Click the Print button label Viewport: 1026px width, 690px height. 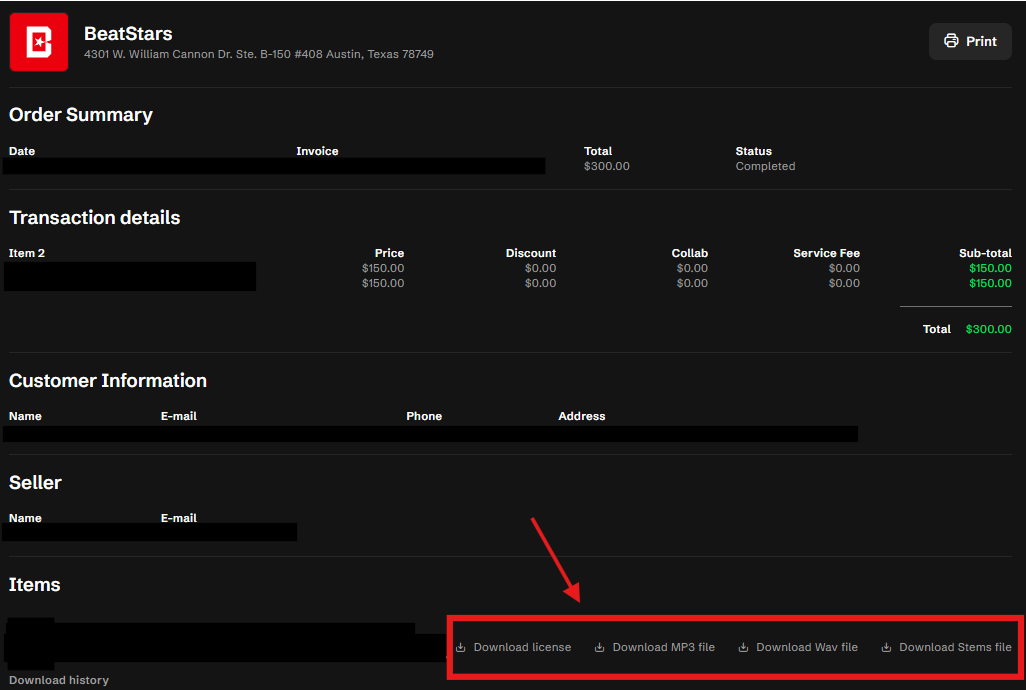[x=981, y=41]
